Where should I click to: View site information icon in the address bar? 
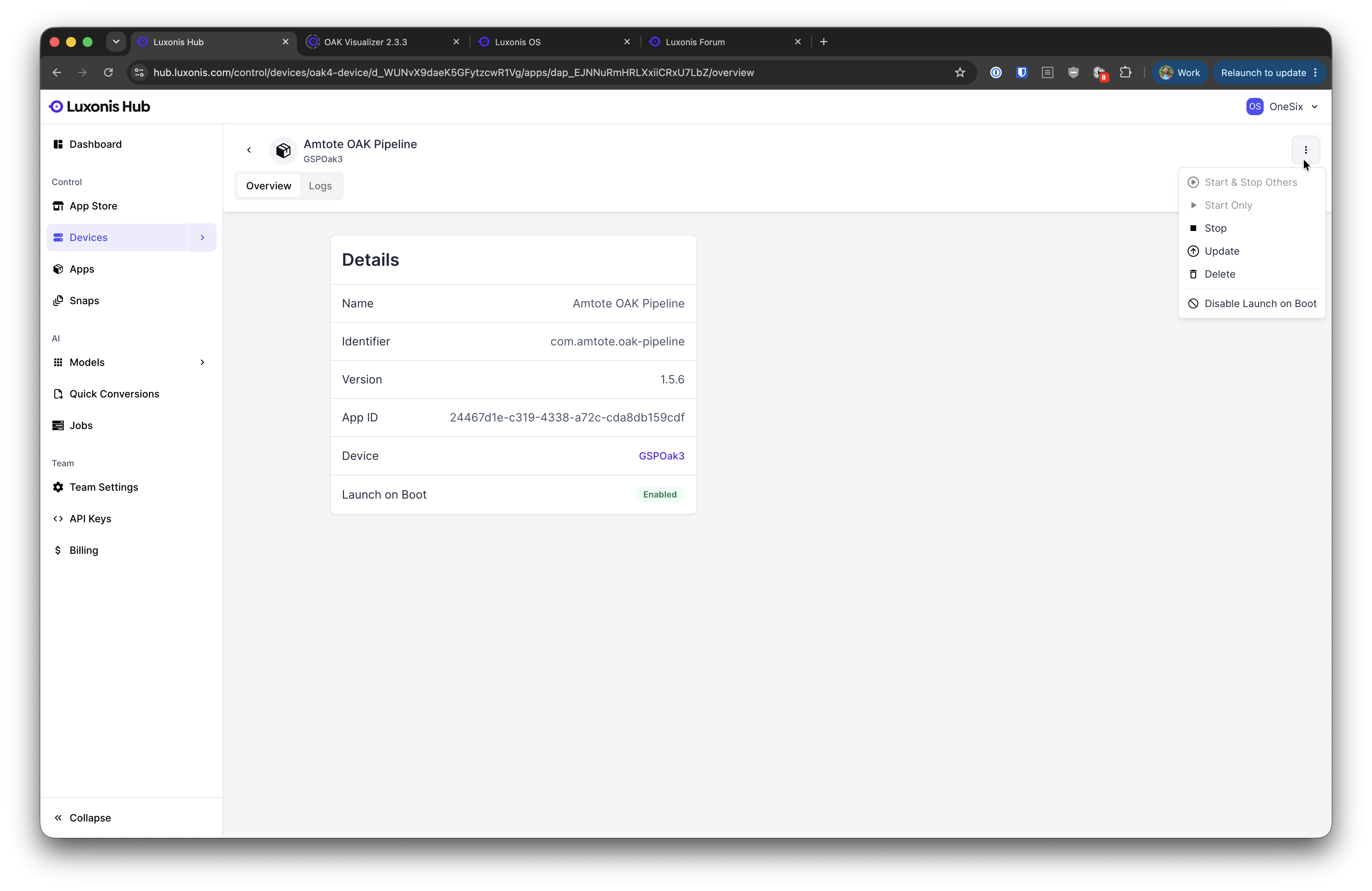[x=139, y=72]
